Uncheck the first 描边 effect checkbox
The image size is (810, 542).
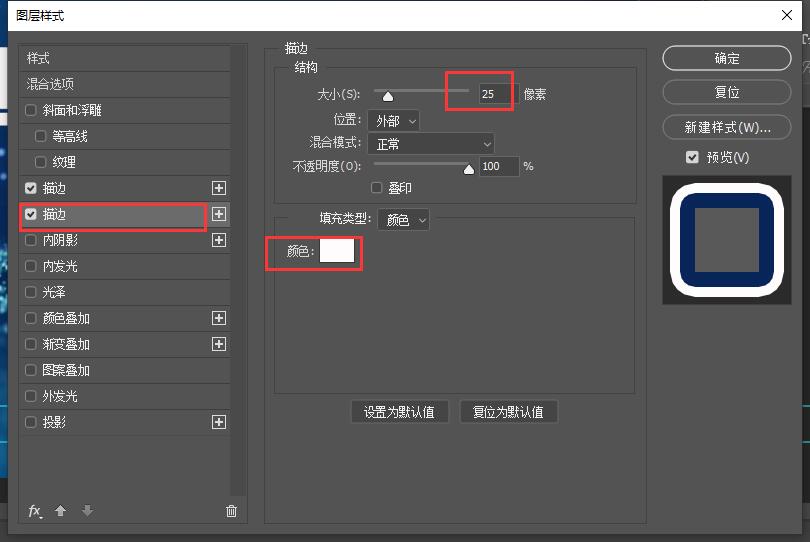pyautogui.click(x=31, y=188)
